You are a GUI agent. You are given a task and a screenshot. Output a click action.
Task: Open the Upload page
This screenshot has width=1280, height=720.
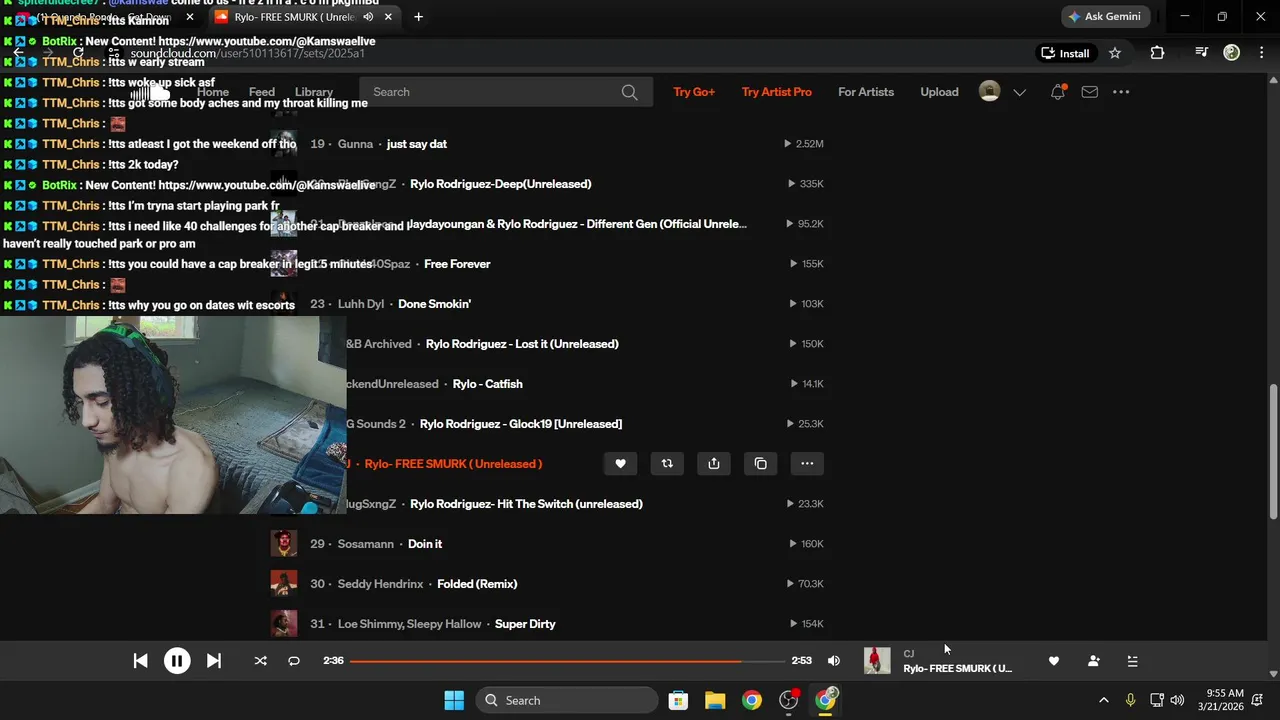click(939, 92)
